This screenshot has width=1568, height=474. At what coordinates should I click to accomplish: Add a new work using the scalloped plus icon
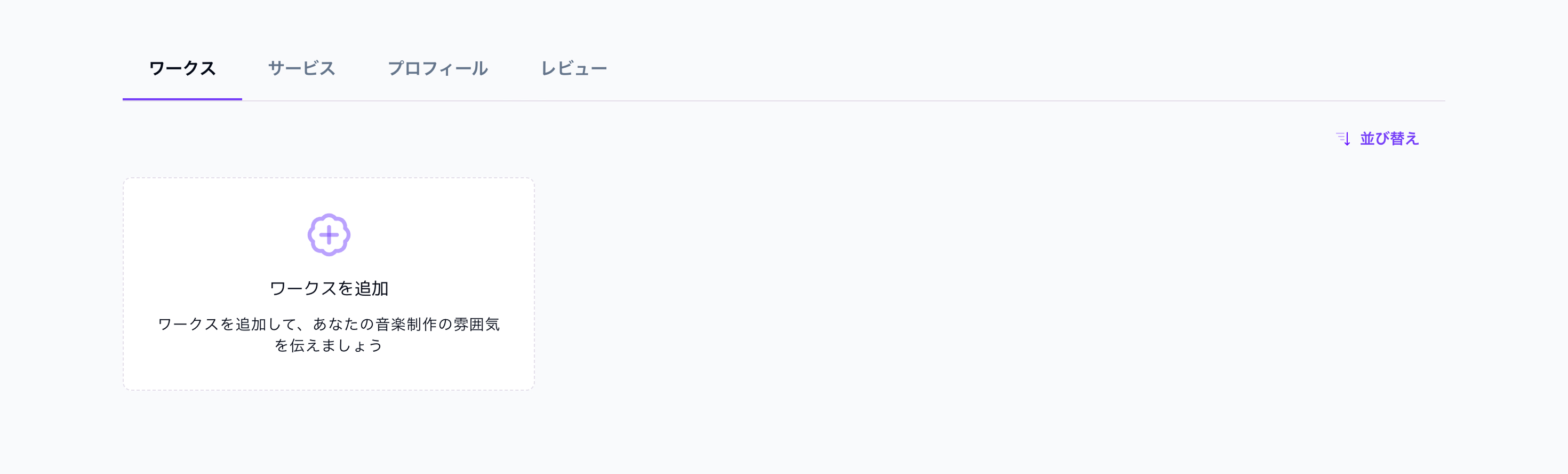(329, 234)
